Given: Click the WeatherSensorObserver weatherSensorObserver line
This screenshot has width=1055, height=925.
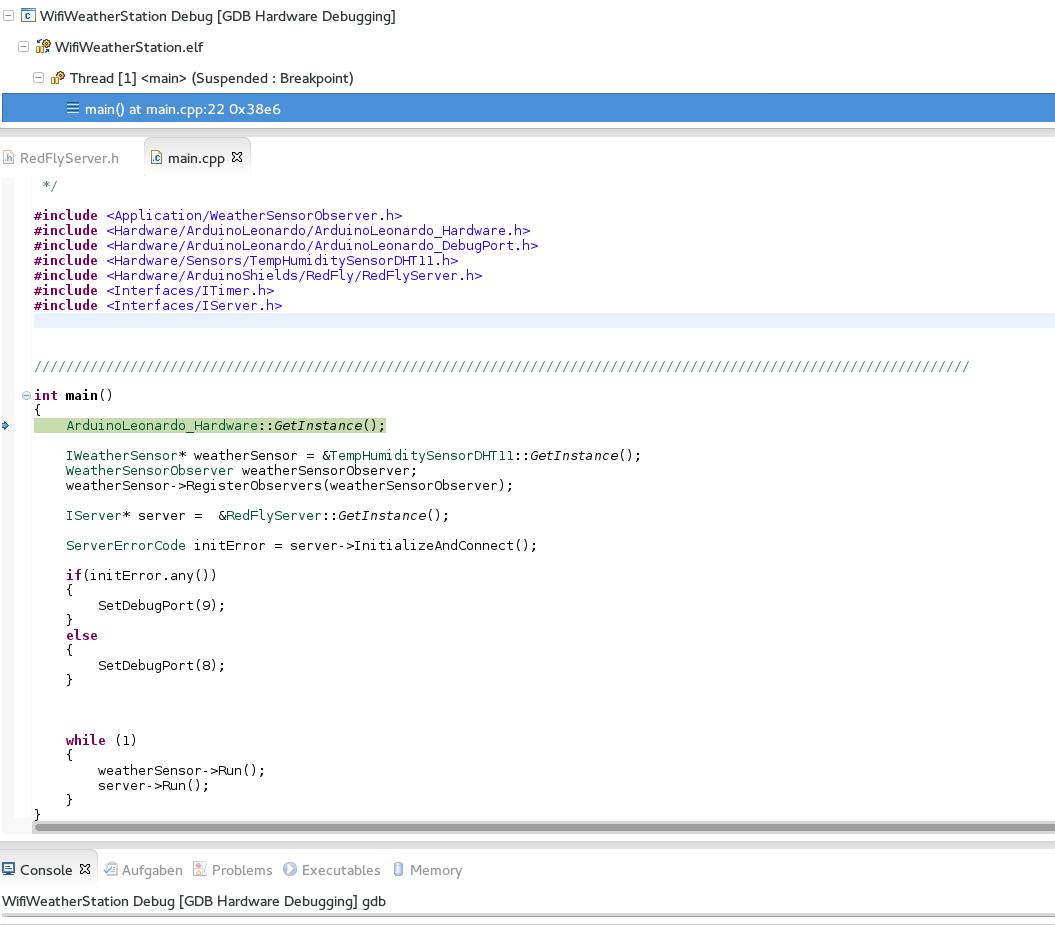Looking at the screenshot, I should click(241, 470).
